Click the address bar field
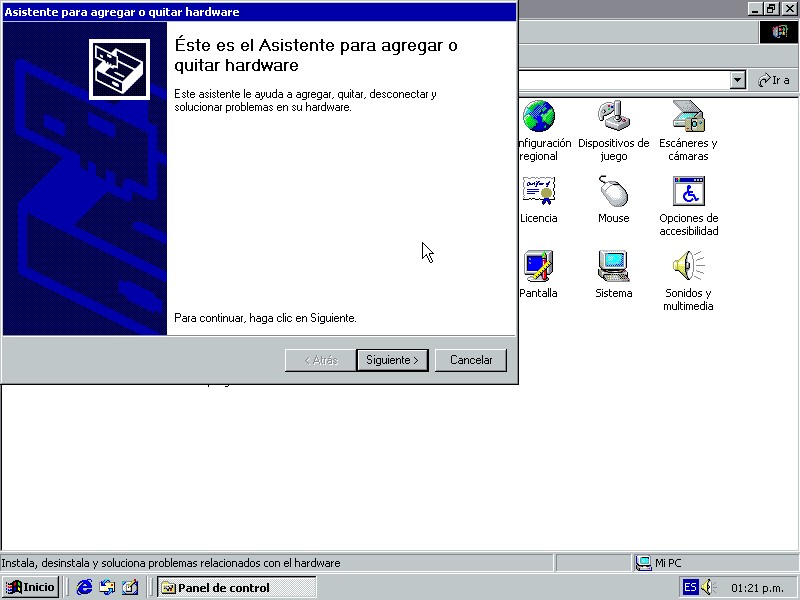 coord(624,80)
